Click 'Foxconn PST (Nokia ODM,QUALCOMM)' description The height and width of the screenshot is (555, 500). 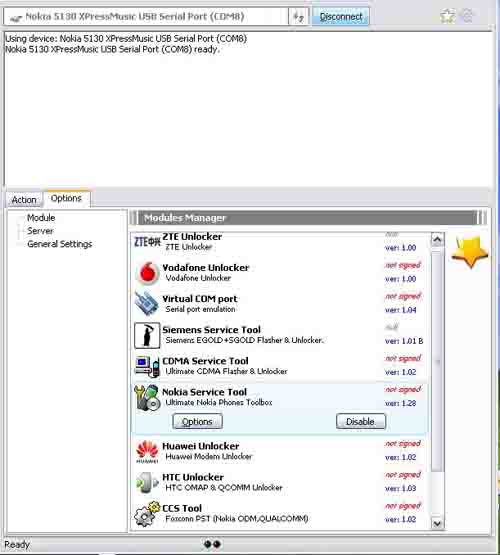pos(237,519)
